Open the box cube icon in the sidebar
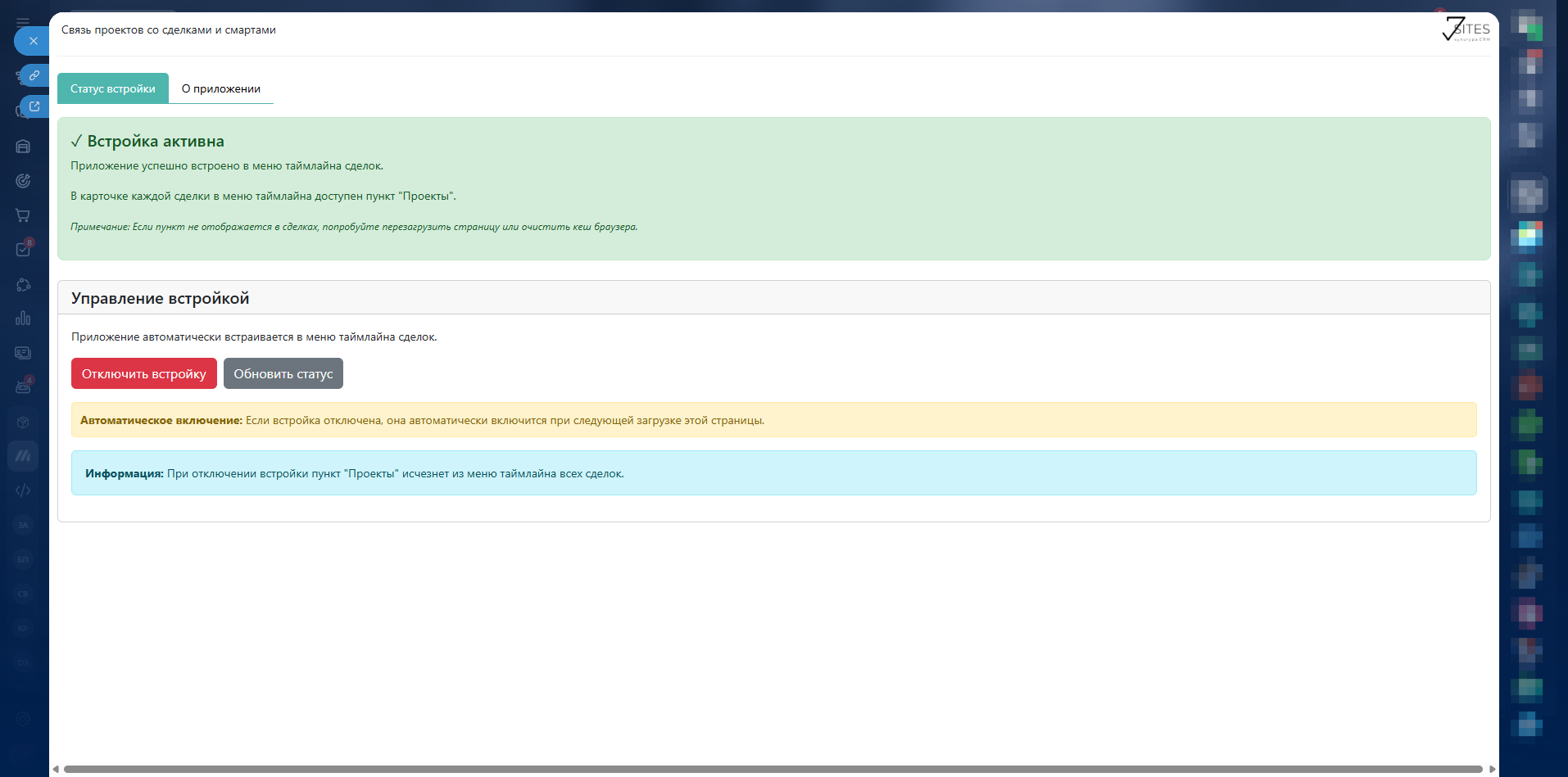Viewport: 1568px width, 777px height. (x=23, y=422)
